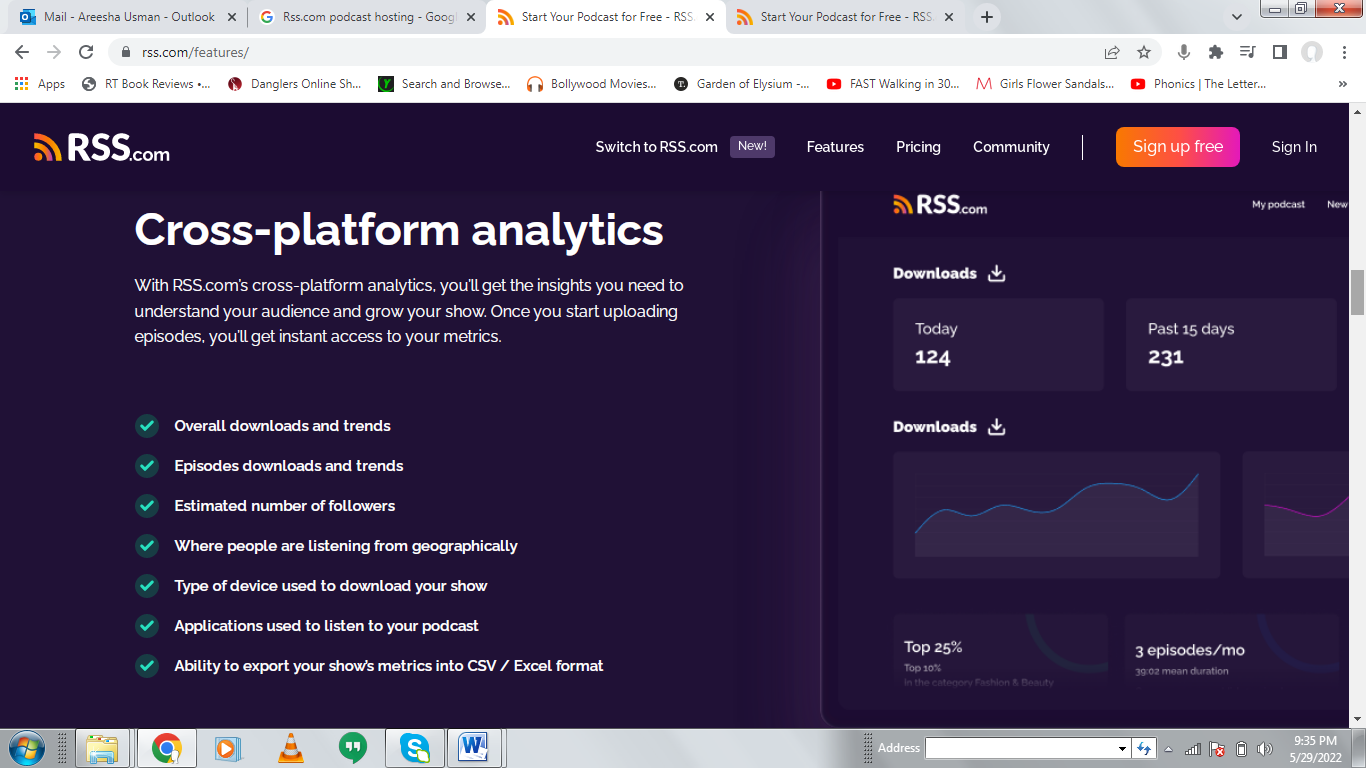This screenshot has width=1366, height=768.
Task: Open Google Hangouts from the taskbar
Action: point(352,748)
